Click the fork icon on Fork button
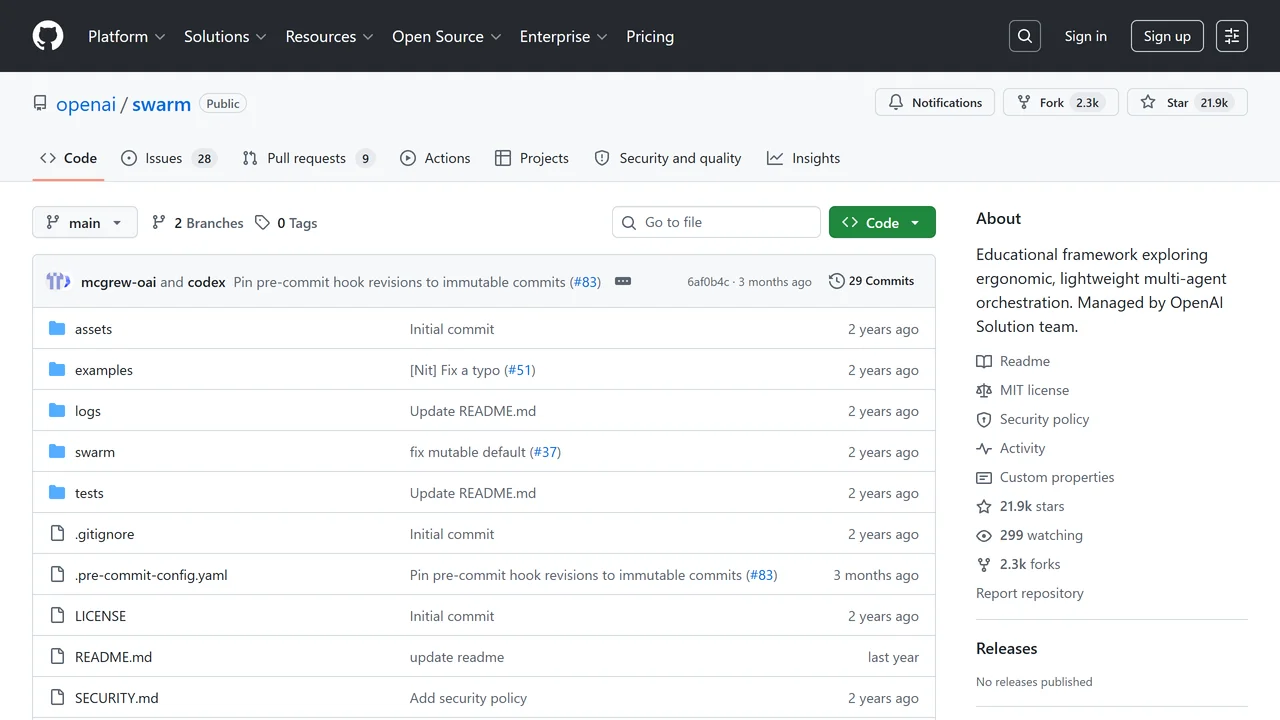 1024,102
